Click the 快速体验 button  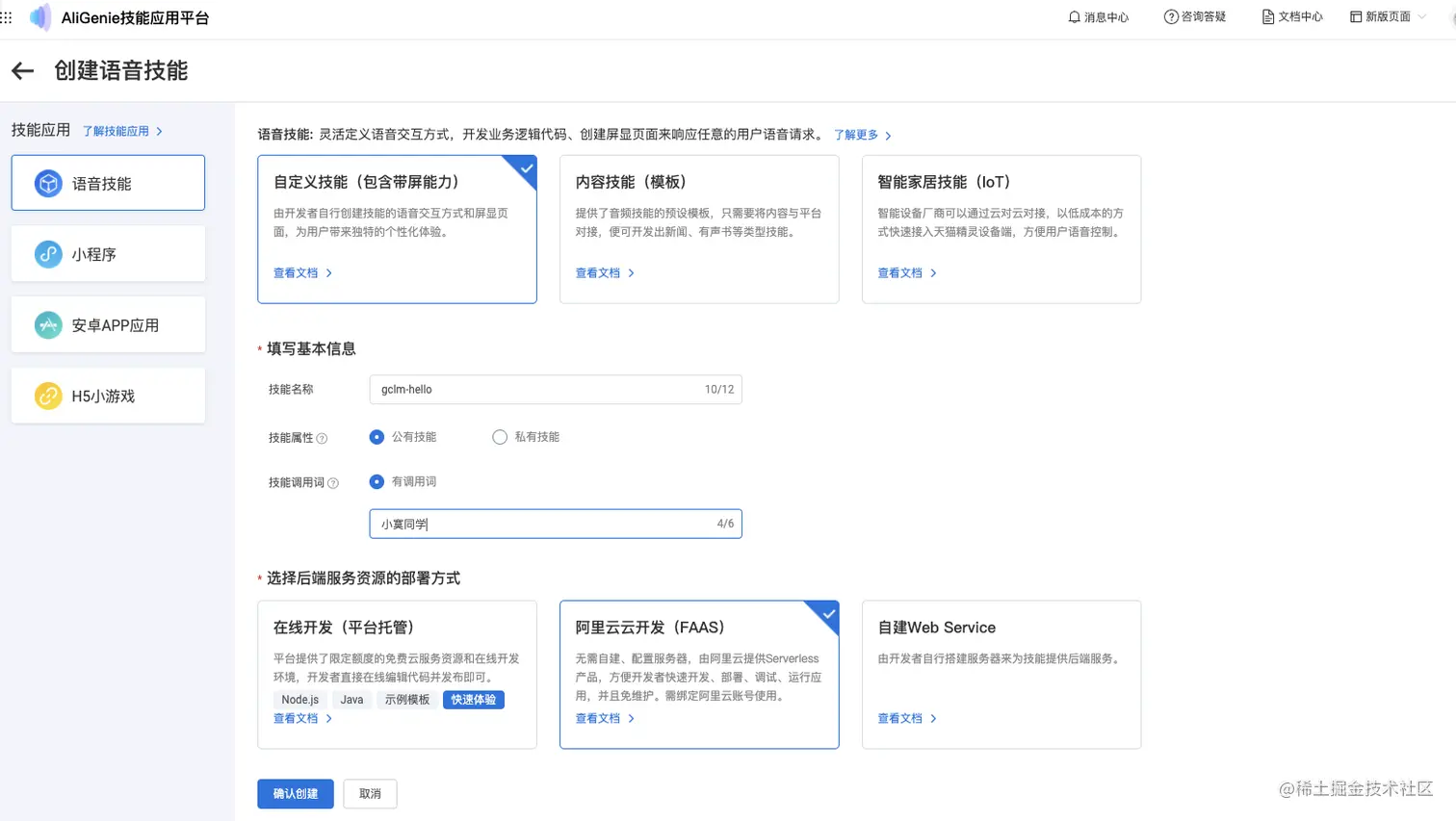click(x=474, y=700)
